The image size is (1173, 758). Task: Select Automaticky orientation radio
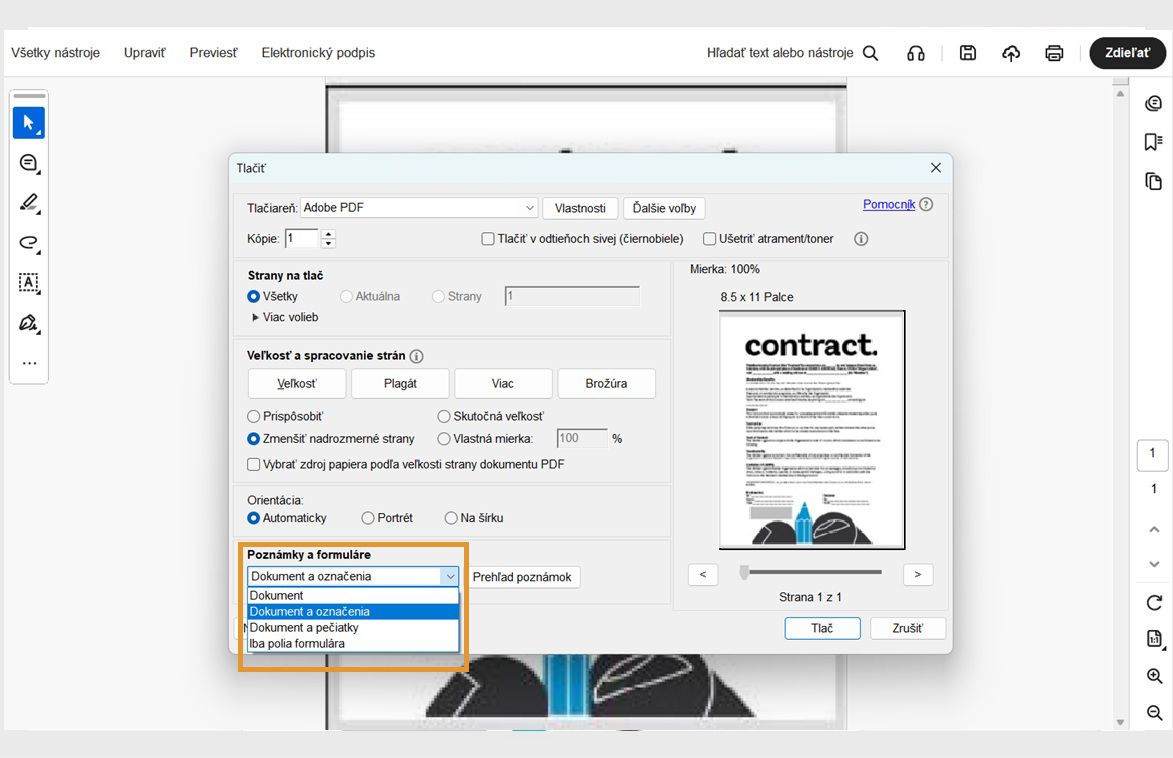pyautogui.click(x=254, y=518)
